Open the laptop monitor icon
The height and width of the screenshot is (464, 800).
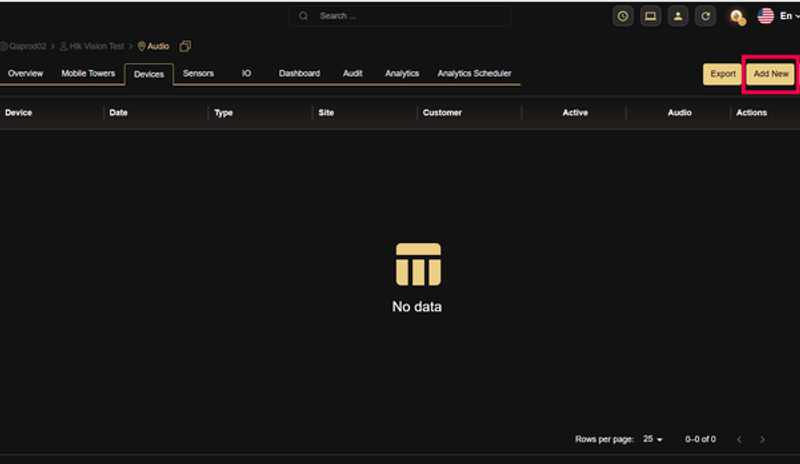click(x=650, y=16)
